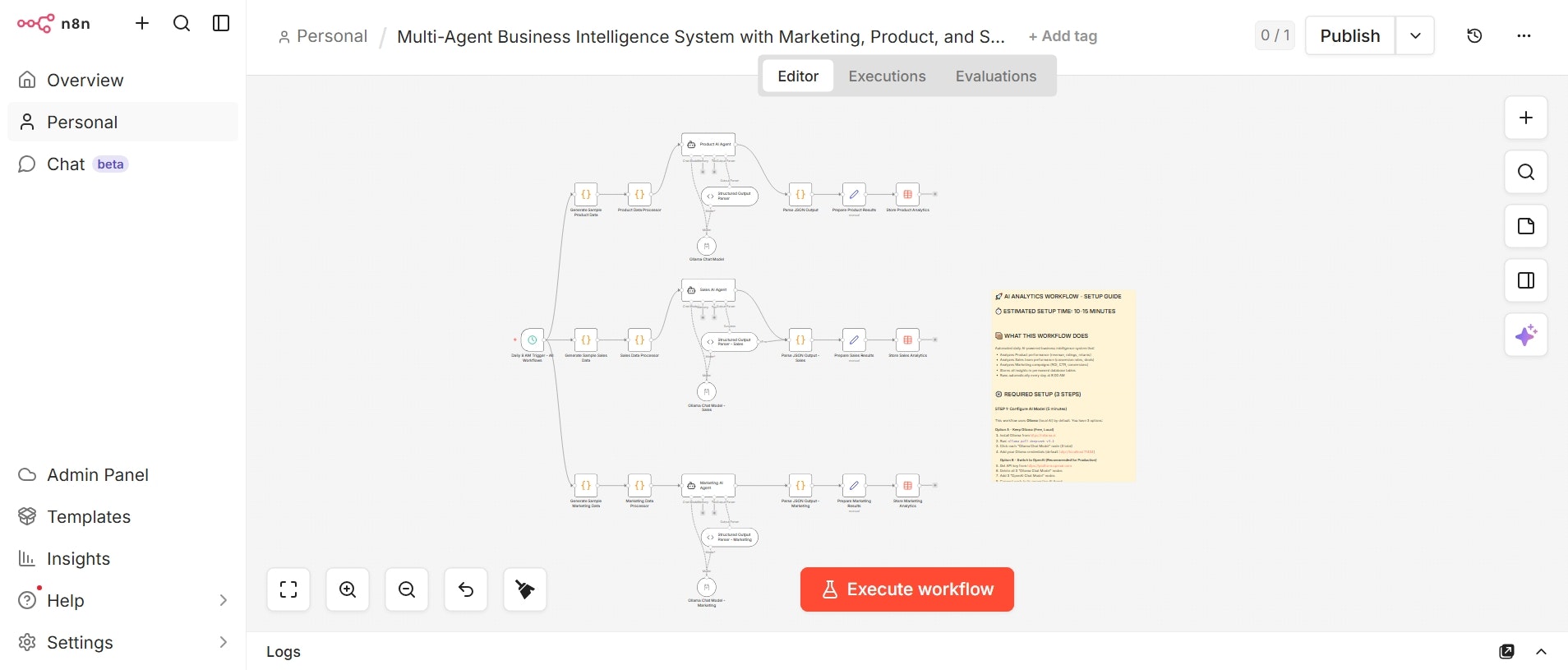
Task: Open the workflow version history icon
Action: pyautogui.click(x=1474, y=35)
